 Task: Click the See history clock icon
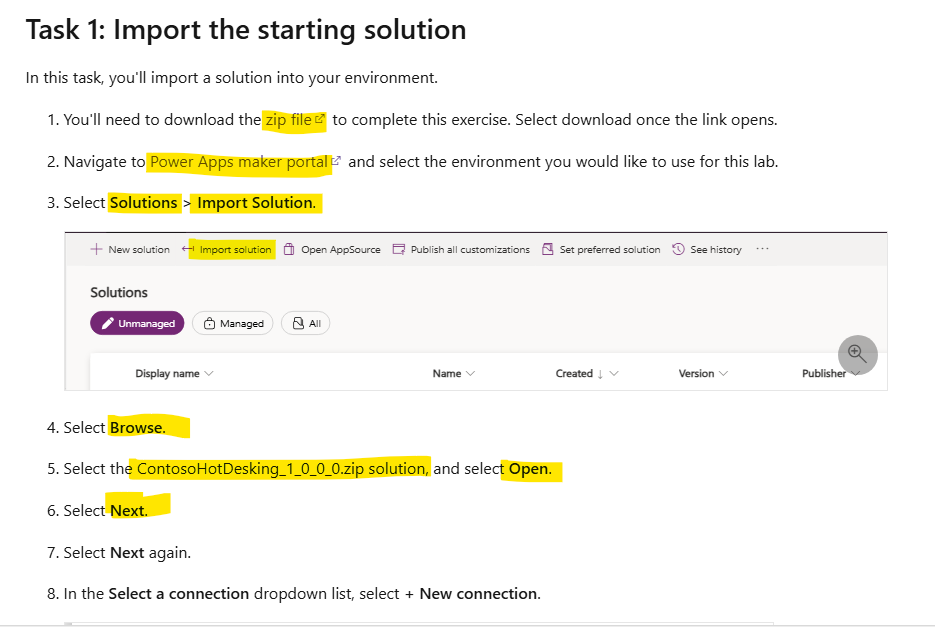pos(679,249)
